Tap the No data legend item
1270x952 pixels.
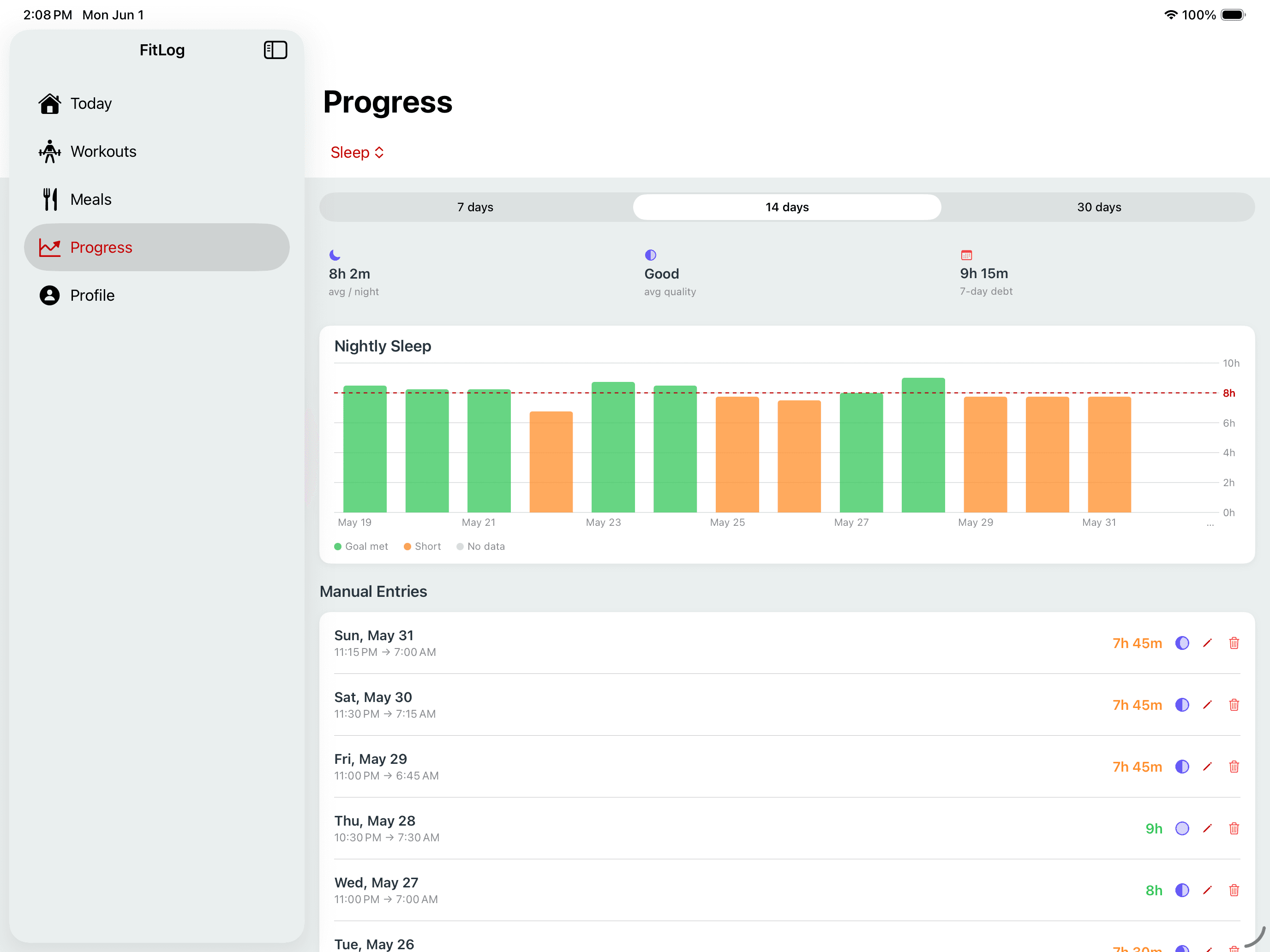(480, 546)
